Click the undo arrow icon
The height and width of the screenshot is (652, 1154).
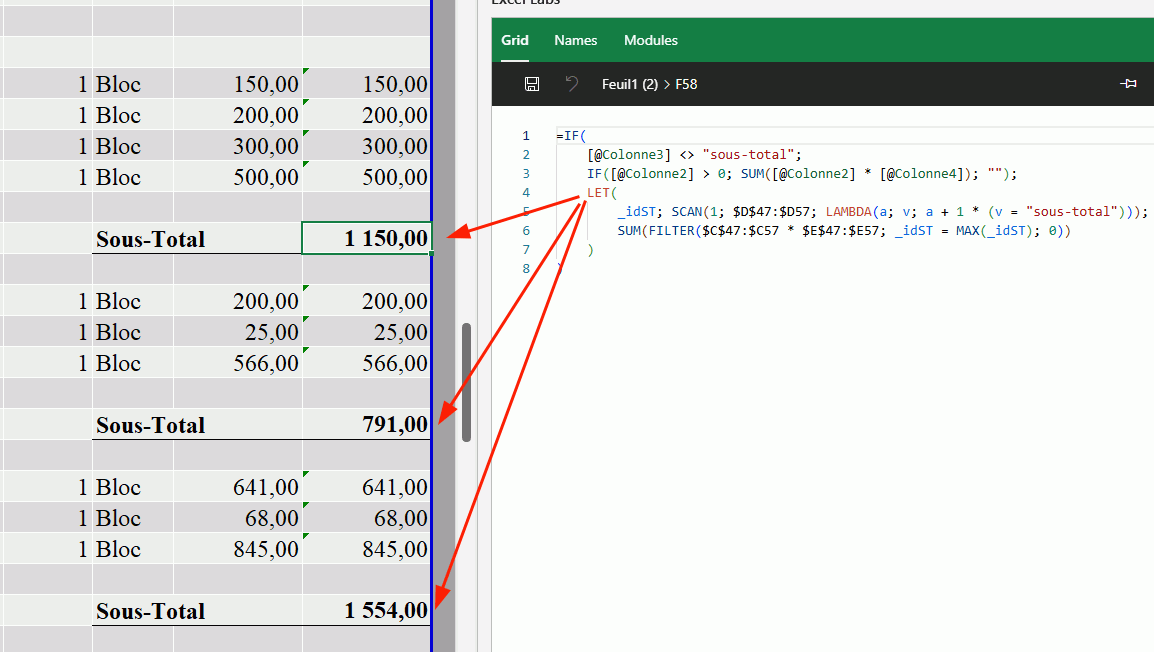pos(572,84)
